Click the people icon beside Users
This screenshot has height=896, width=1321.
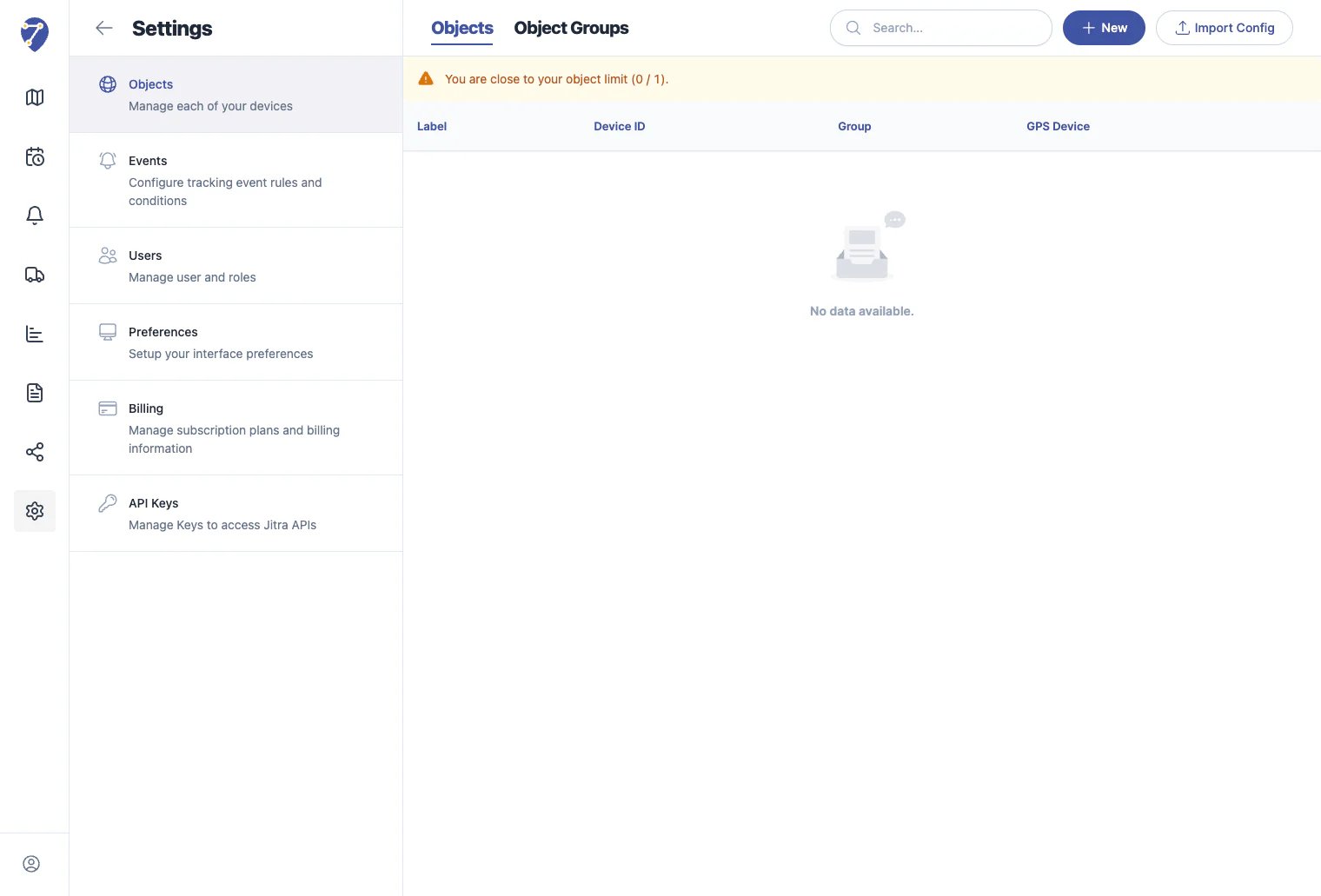pyautogui.click(x=108, y=256)
